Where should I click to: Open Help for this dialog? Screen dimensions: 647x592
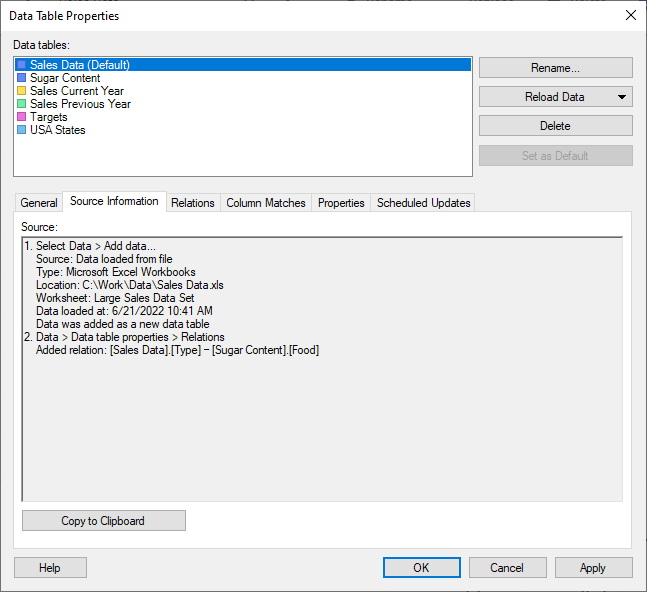pos(50,568)
